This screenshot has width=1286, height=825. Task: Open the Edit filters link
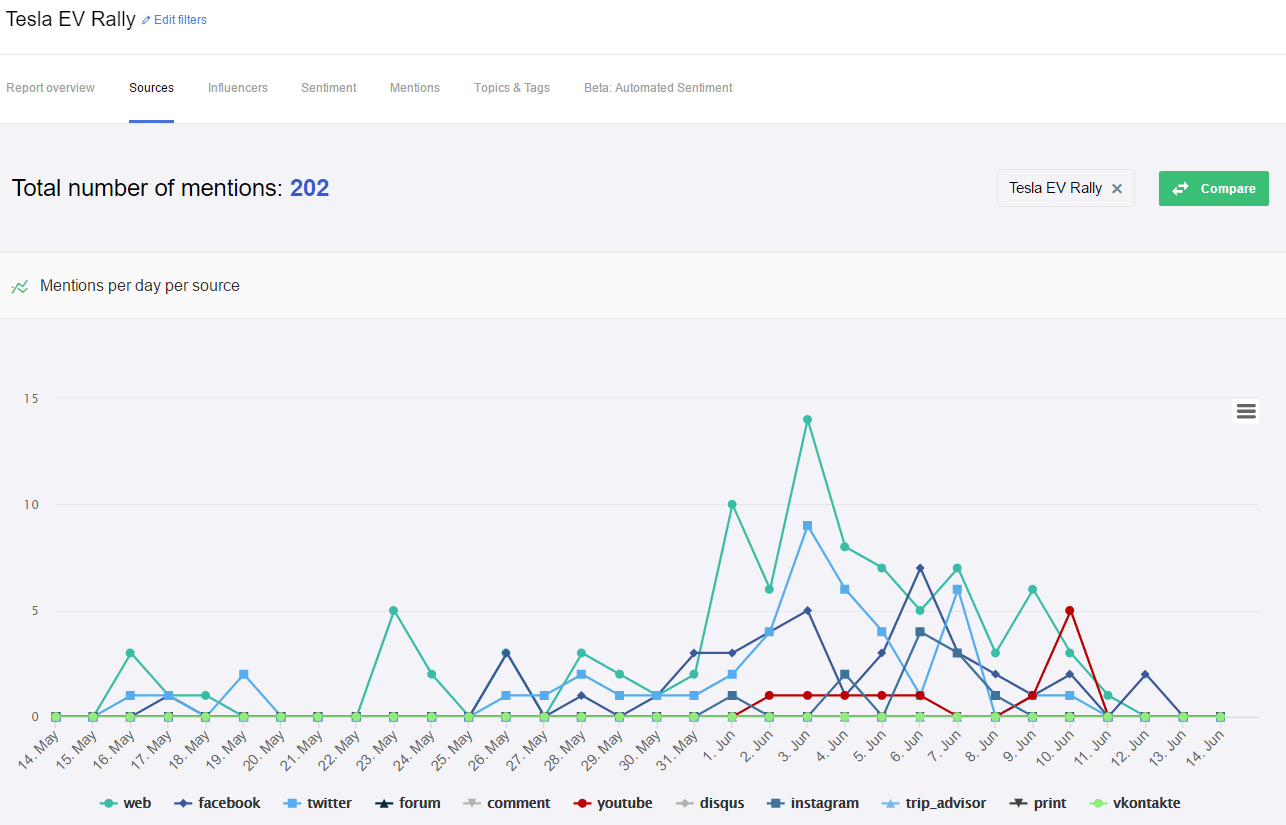[180, 20]
